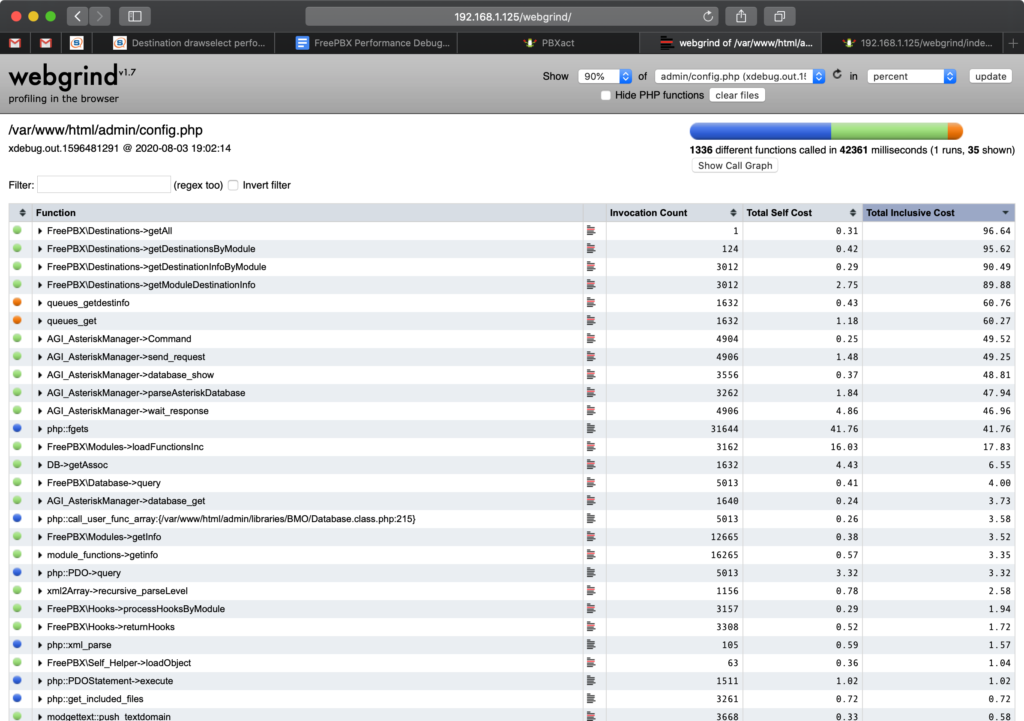Screen dimensions: 1024x721
Task: Click the Show Call Graph button
Action: pos(734,165)
